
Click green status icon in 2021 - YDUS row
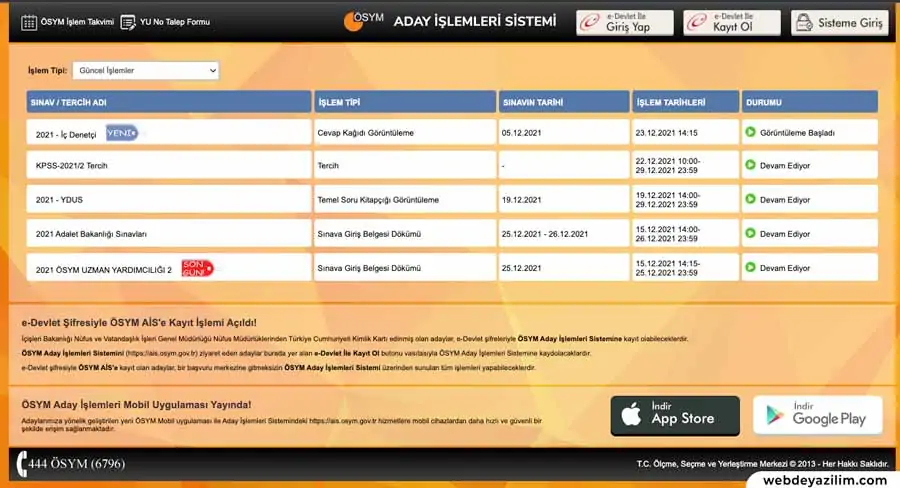(x=750, y=199)
